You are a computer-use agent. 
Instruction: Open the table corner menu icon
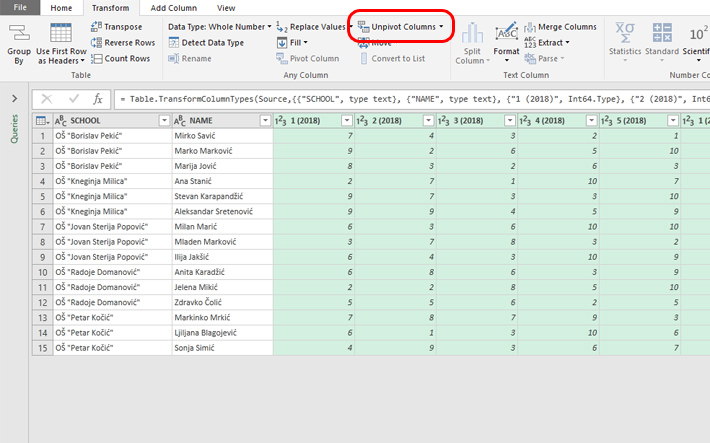(x=43, y=120)
